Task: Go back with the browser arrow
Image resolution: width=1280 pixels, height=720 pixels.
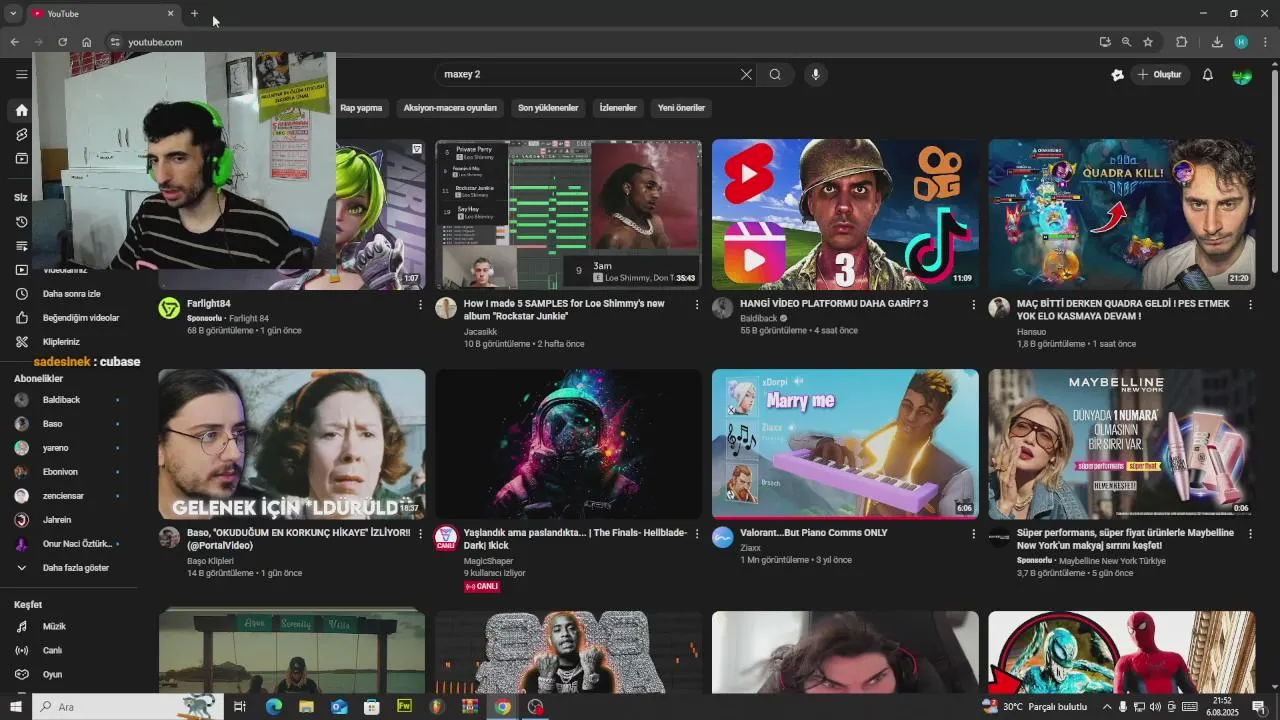Action: pos(14,42)
